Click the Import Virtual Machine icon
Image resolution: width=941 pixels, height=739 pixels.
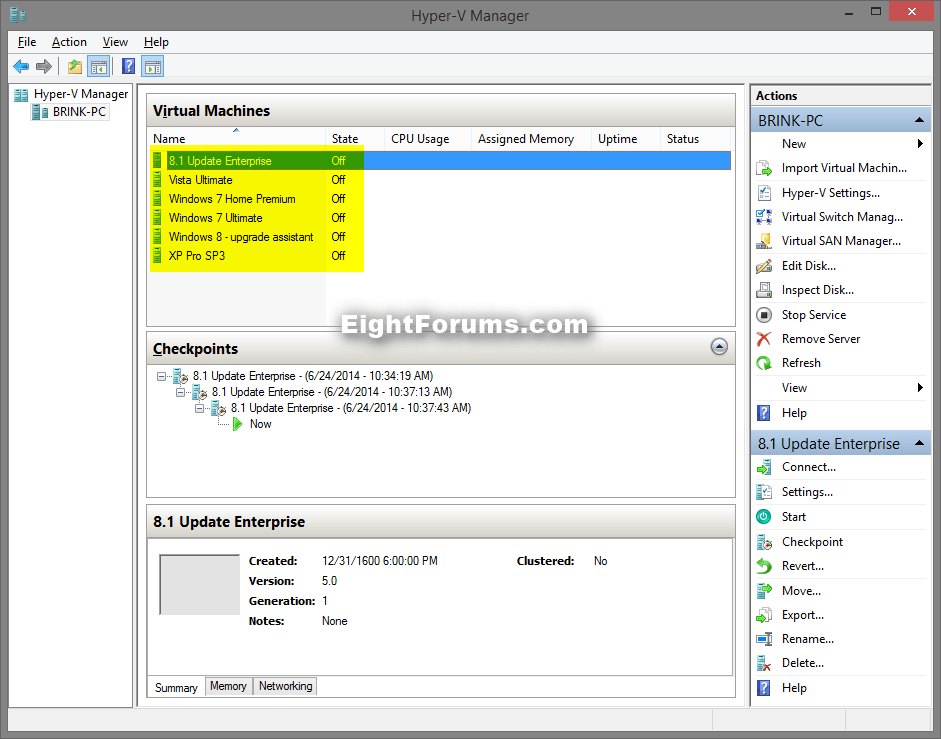(764, 168)
